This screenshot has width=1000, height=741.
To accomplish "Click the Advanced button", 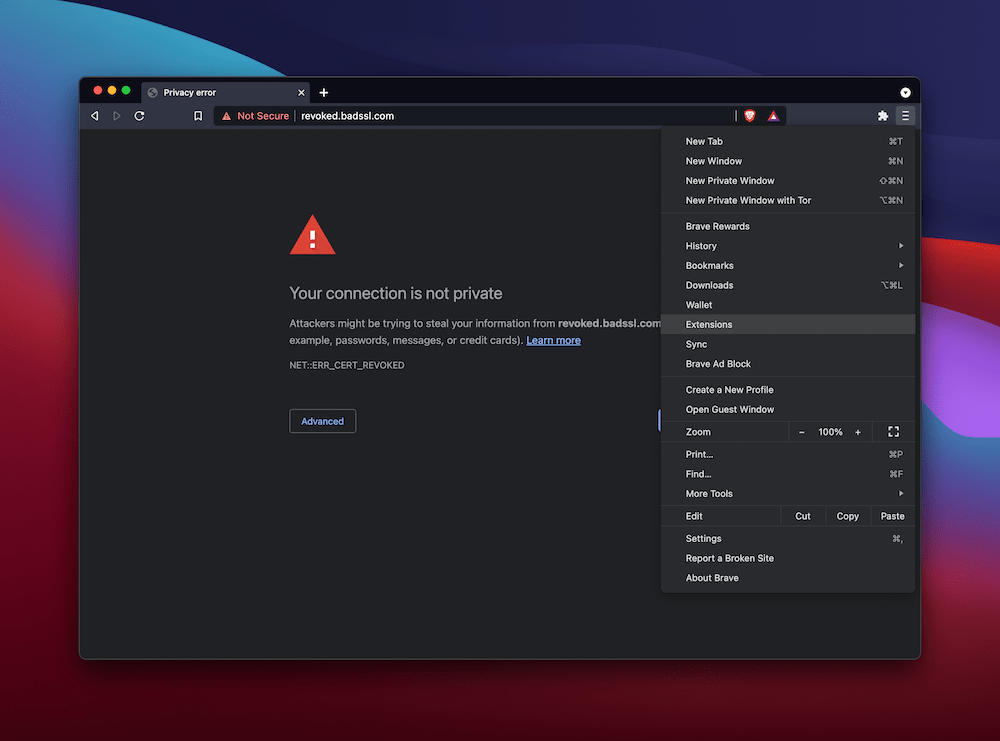I will coord(322,421).
